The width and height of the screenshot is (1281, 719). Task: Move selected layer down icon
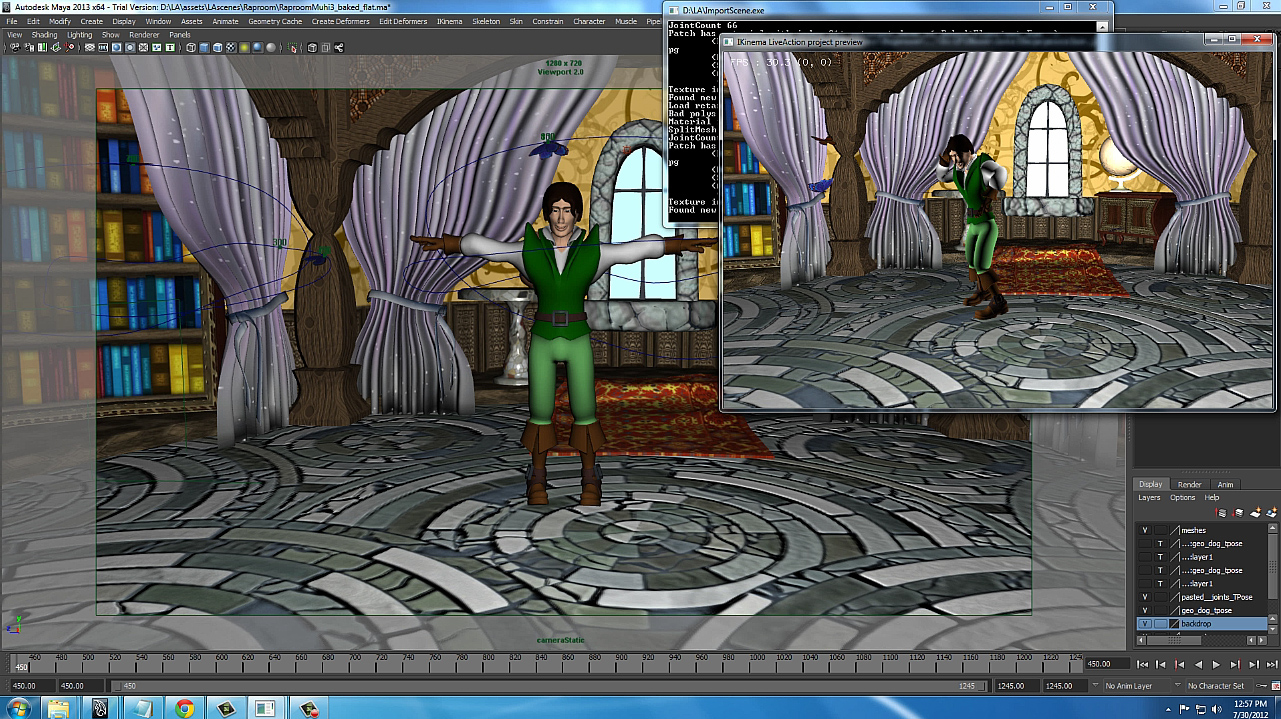click(1238, 512)
